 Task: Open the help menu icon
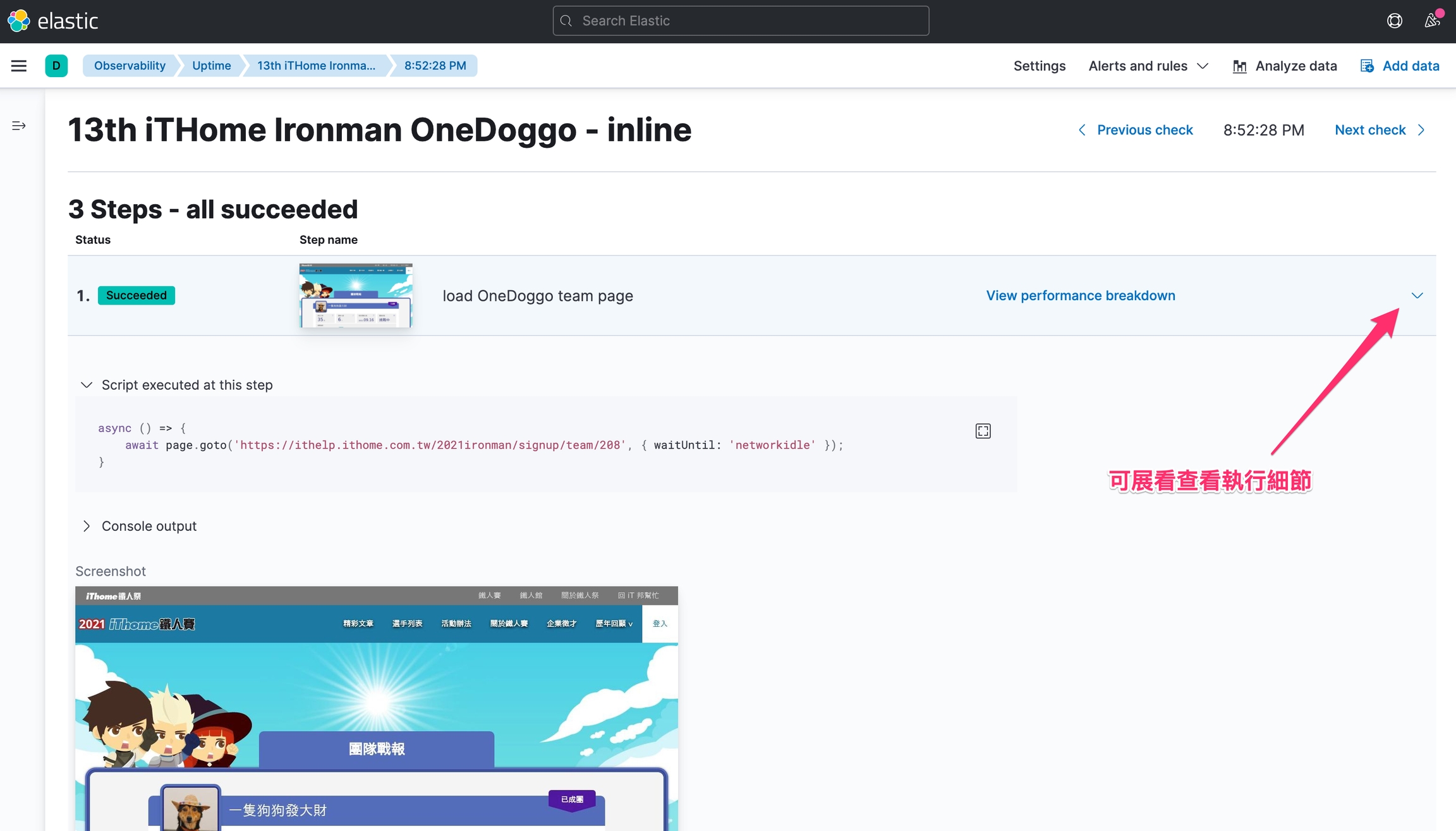[1395, 21]
